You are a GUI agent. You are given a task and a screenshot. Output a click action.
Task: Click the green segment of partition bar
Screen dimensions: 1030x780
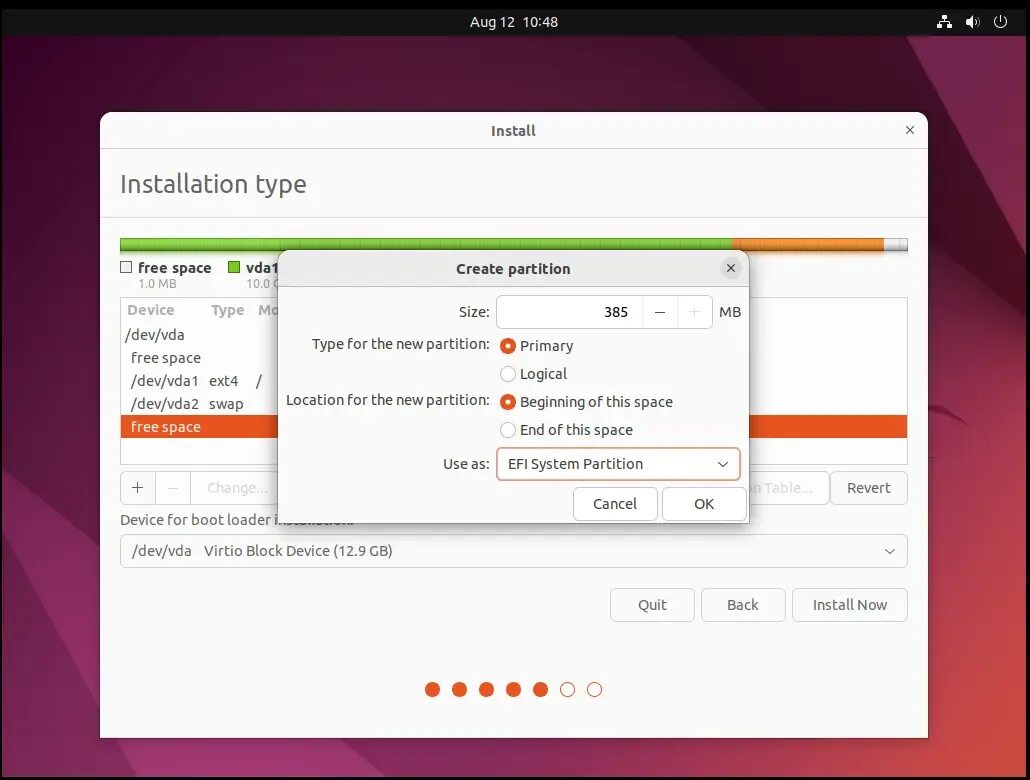[426, 244]
